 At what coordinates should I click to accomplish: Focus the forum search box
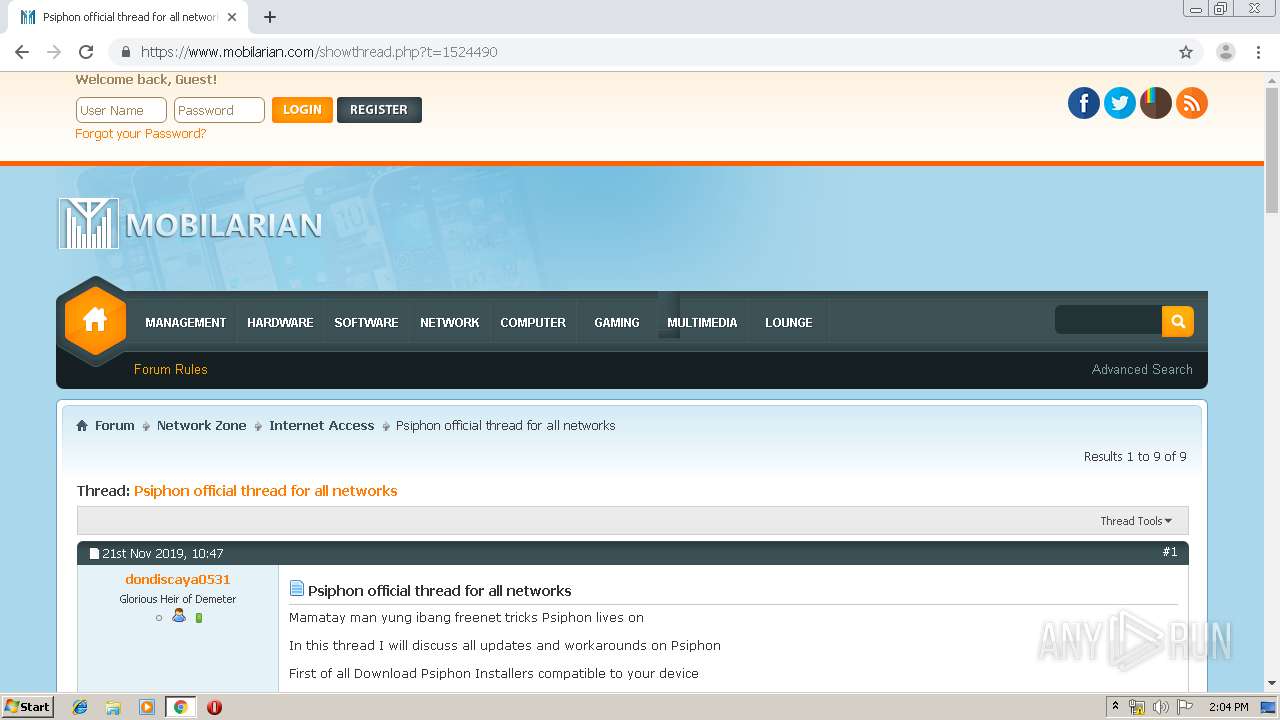pos(1108,321)
